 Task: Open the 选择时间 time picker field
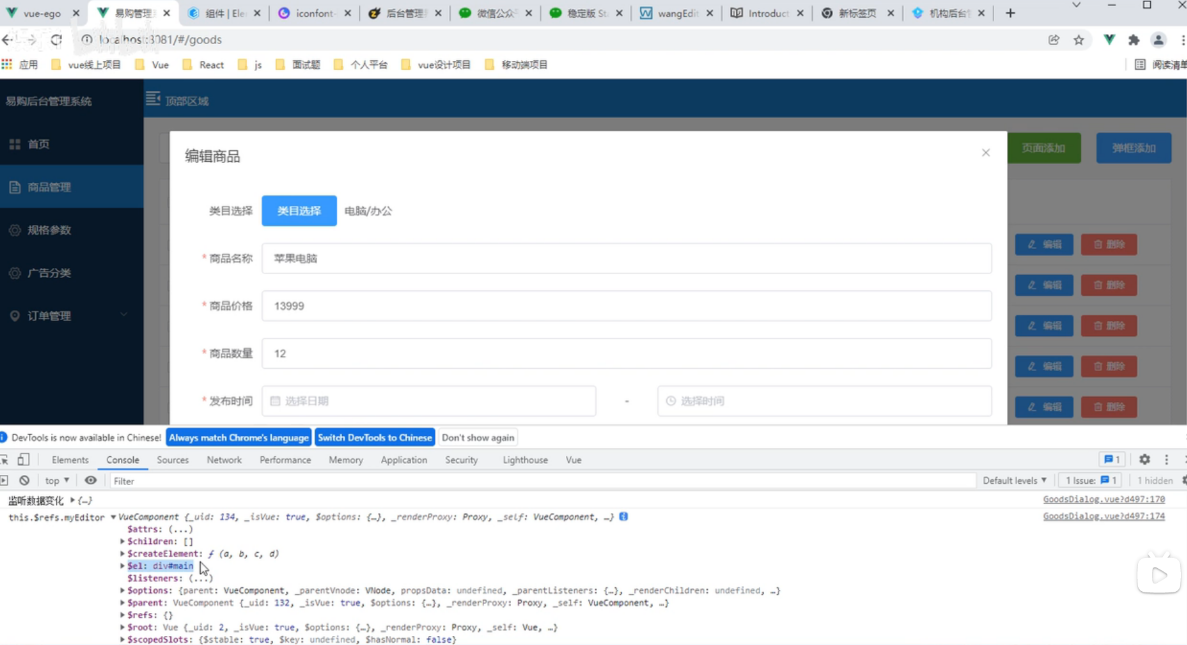824,401
